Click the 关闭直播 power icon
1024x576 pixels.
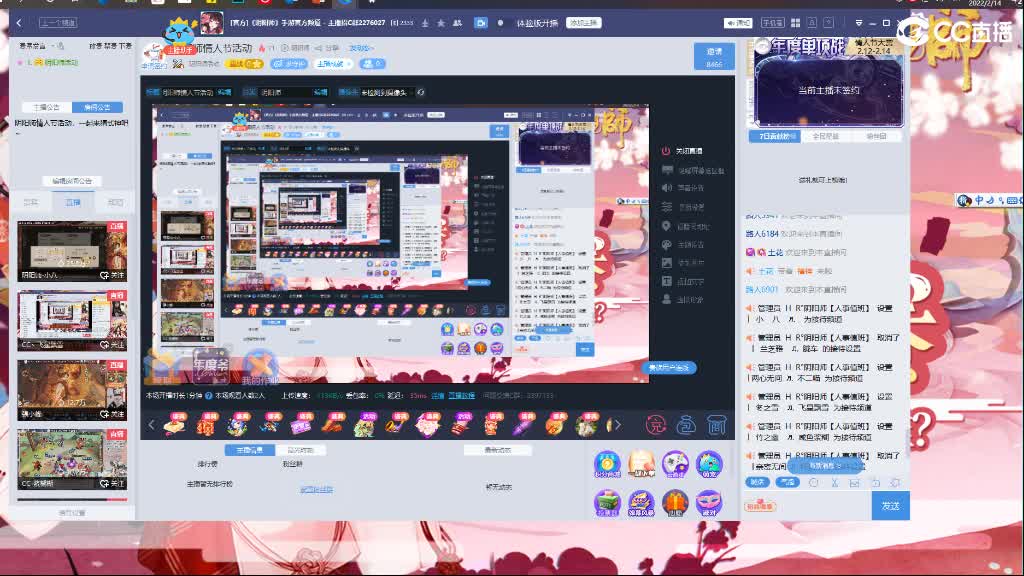pyautogui.click(x=665, y=151)
